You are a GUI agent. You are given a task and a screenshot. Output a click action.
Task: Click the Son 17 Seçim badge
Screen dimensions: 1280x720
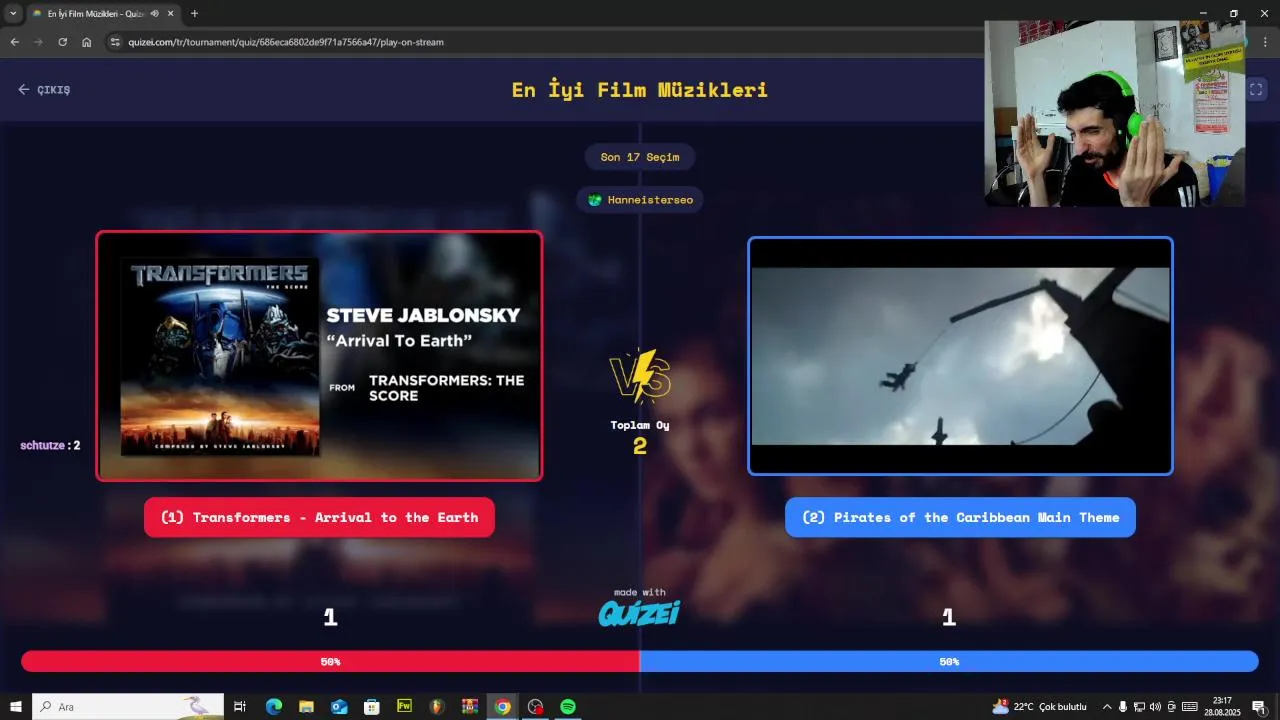click(x=640, y=157)
